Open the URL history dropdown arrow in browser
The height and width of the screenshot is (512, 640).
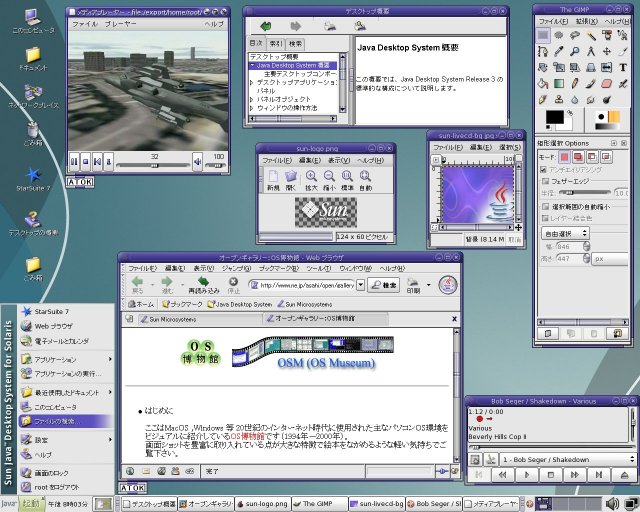(360, 285)
